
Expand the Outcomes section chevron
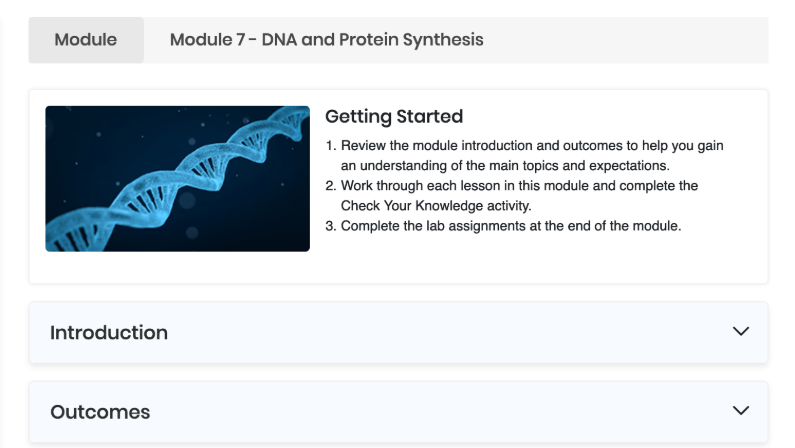(x=741, y=410)
